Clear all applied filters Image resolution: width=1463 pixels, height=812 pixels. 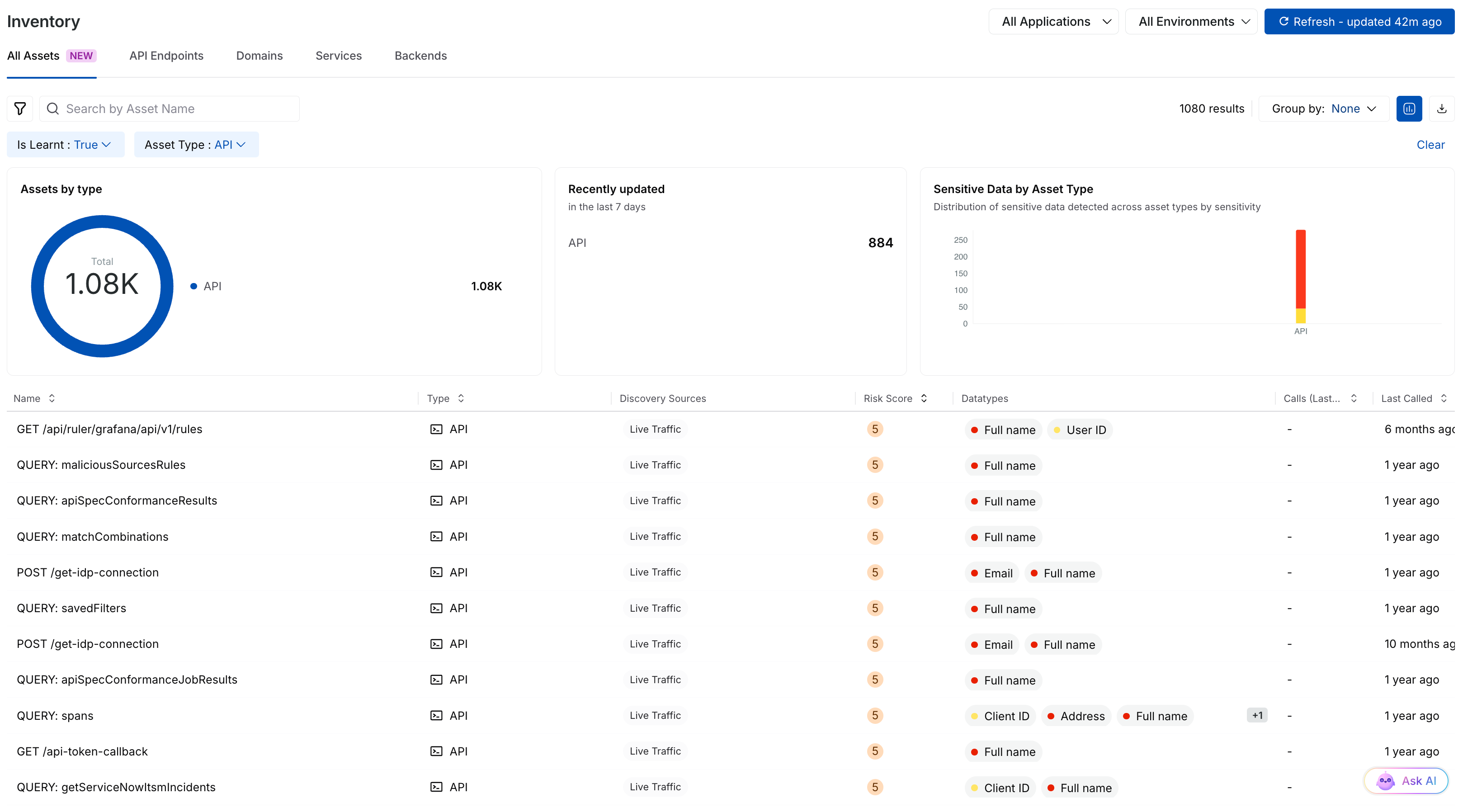(1430, 145)
